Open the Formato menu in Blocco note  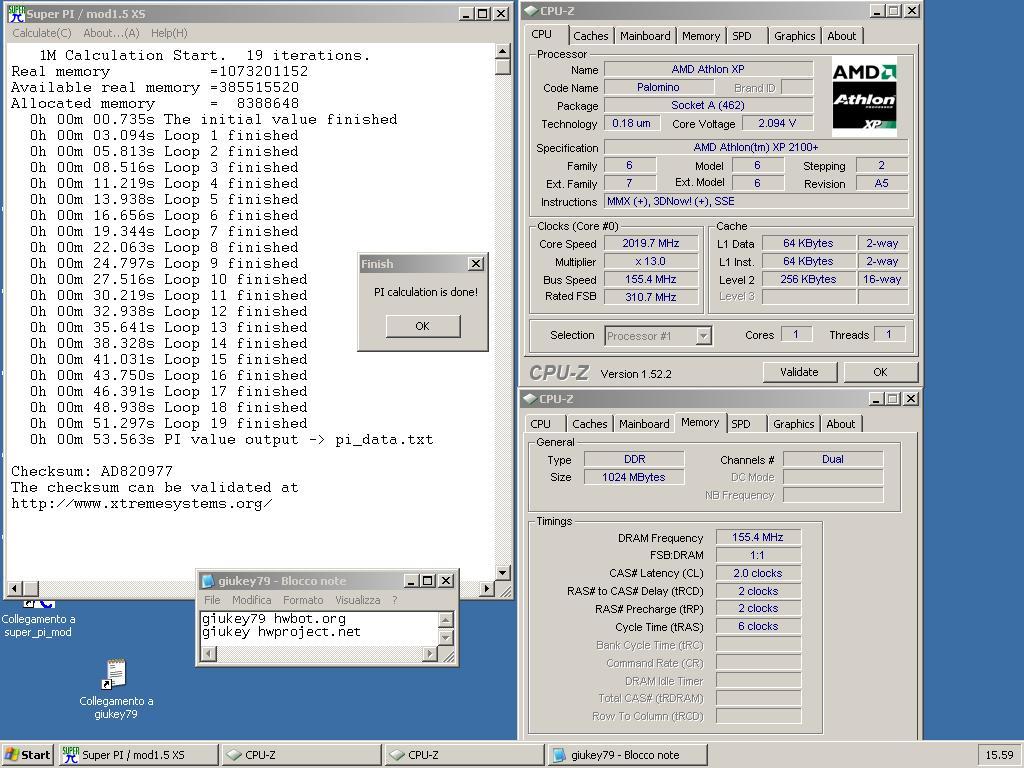pyautogui.click(x=303, y=600)
